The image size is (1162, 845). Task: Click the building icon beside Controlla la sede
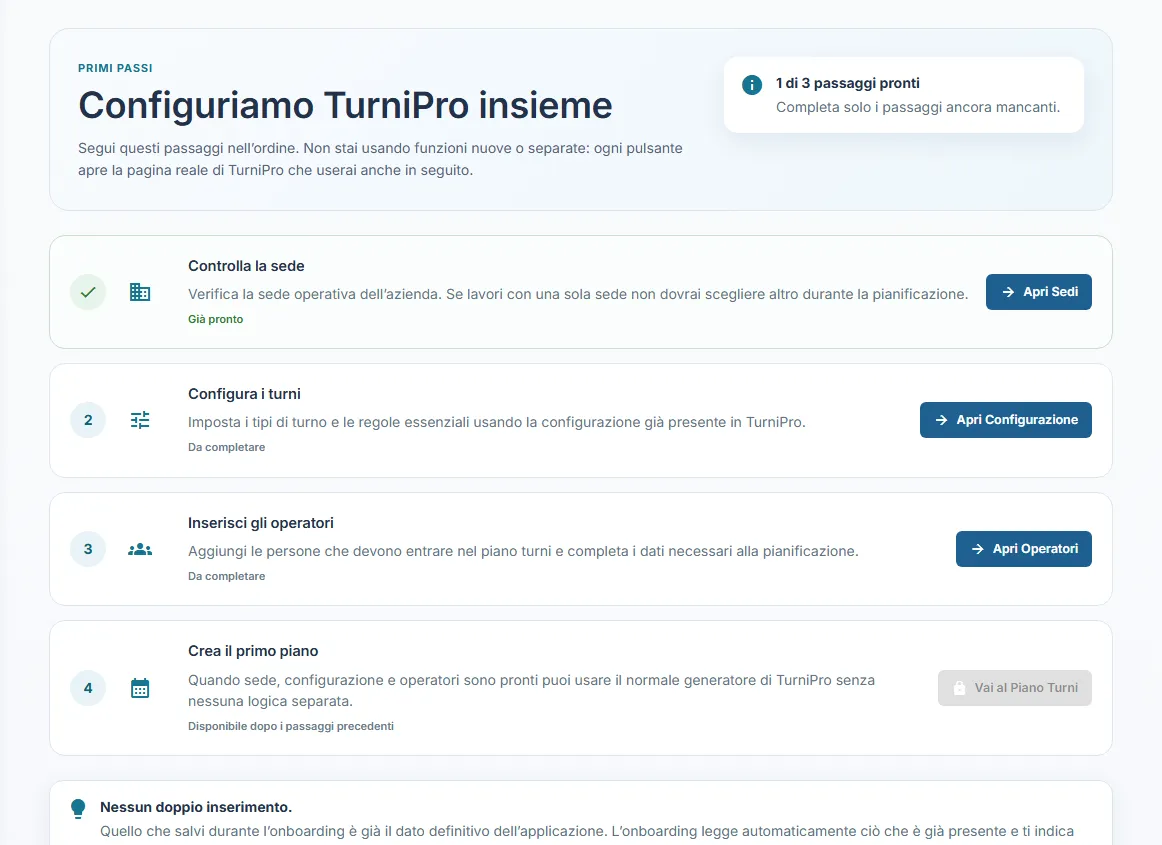(x=140, y=292)
